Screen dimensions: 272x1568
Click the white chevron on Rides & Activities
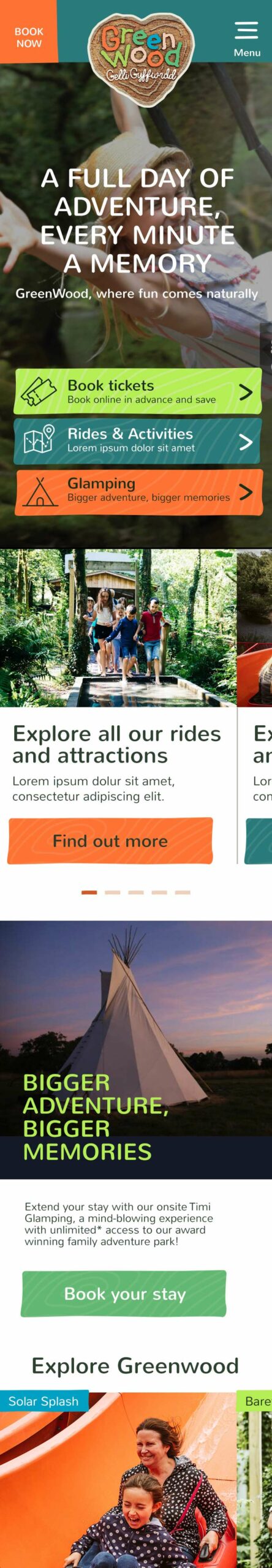click(246, 442)
